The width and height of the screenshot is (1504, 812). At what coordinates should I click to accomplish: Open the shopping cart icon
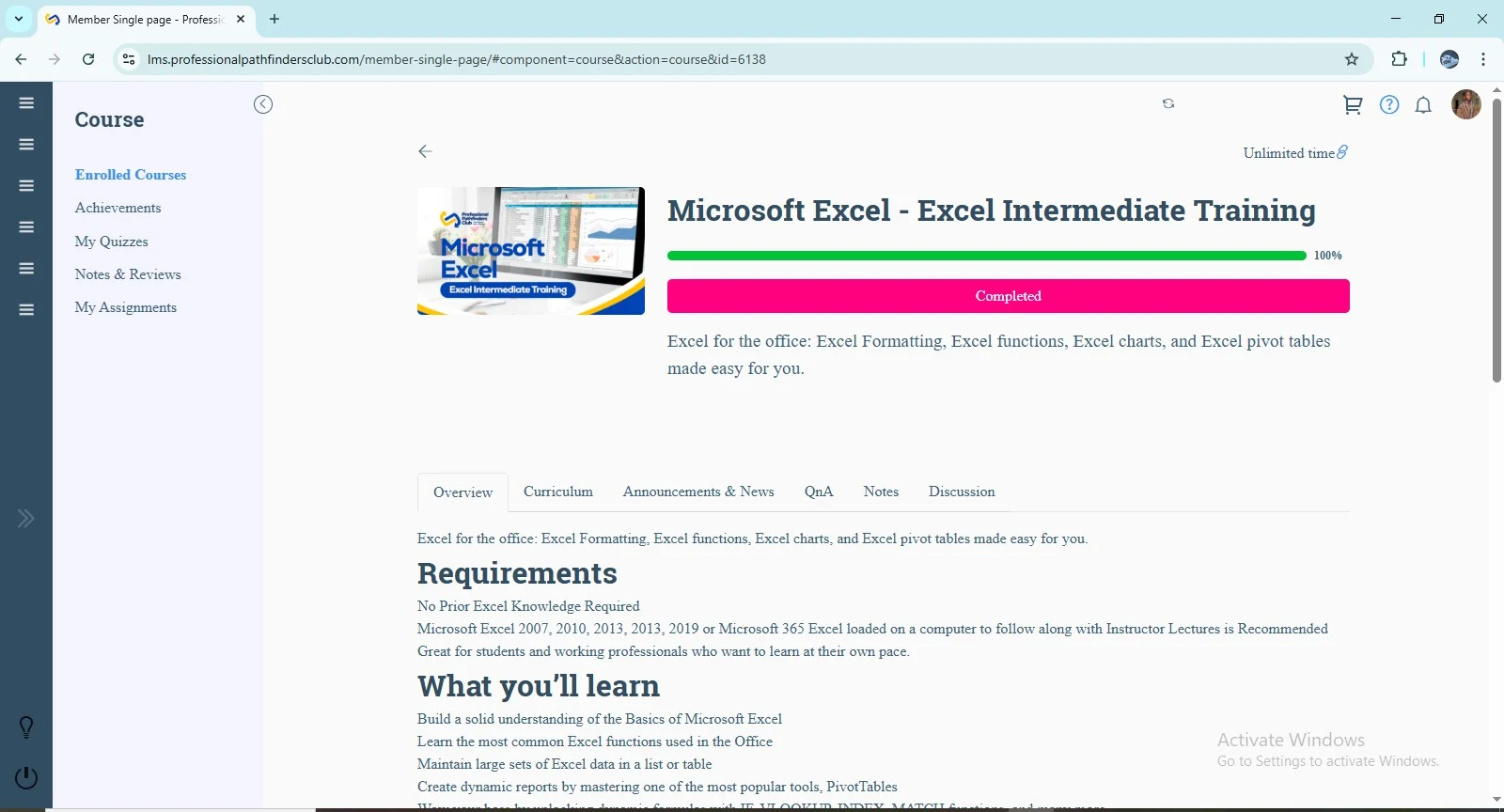pyautogui.click(x=1353, y=104)
